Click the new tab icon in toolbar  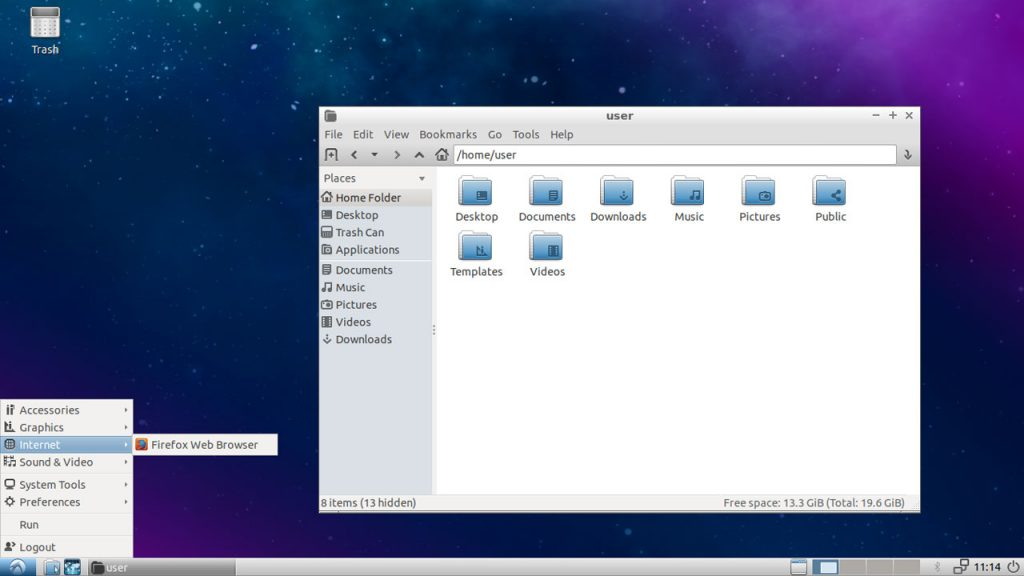[x=331, y=155]
